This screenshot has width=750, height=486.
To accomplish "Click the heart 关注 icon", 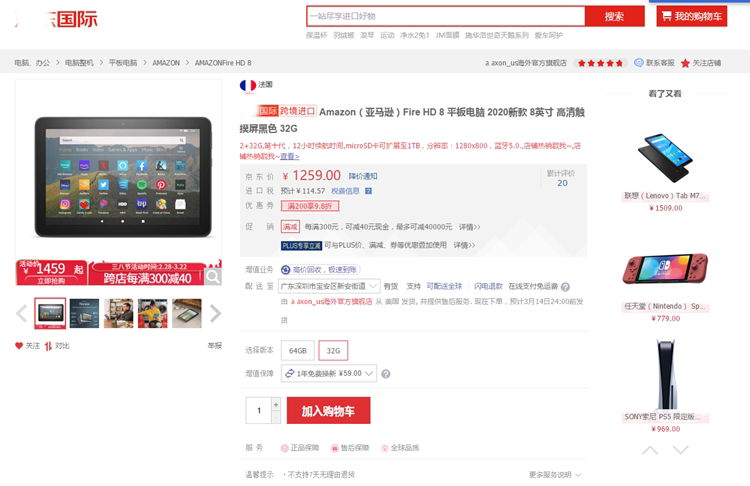I will (19, 346).
